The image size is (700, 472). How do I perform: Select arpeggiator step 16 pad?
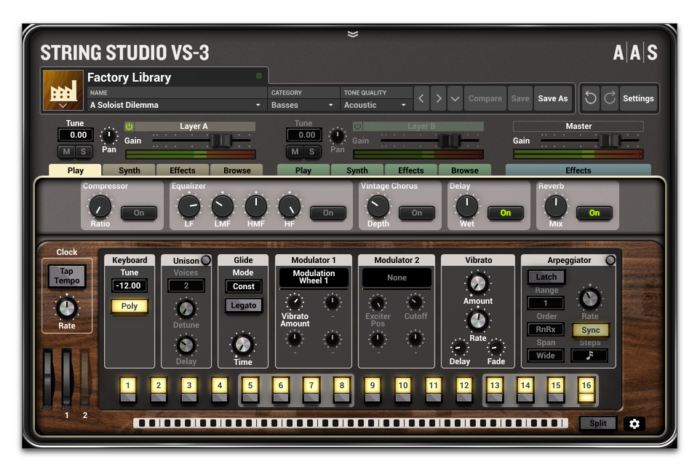point(586,390)
